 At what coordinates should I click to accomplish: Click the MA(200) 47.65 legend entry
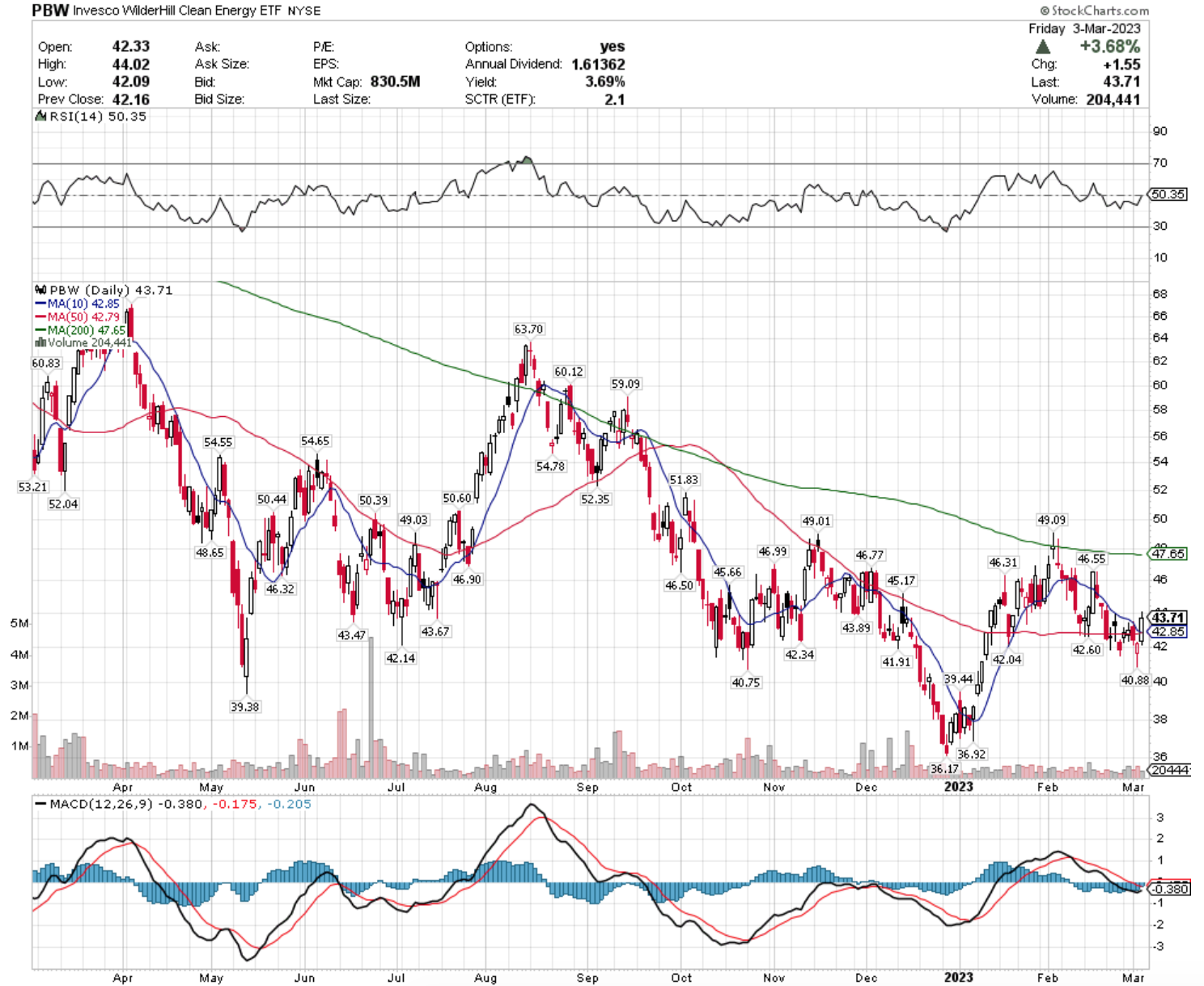pyautogui.click(x=80, y=330)
